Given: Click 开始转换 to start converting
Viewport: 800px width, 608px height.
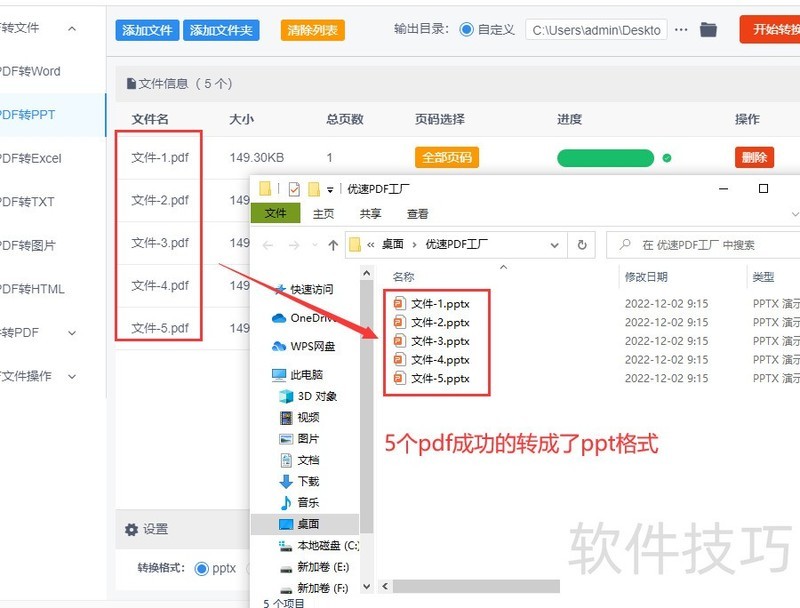Looking at the screenshot, I should [775, 29].
